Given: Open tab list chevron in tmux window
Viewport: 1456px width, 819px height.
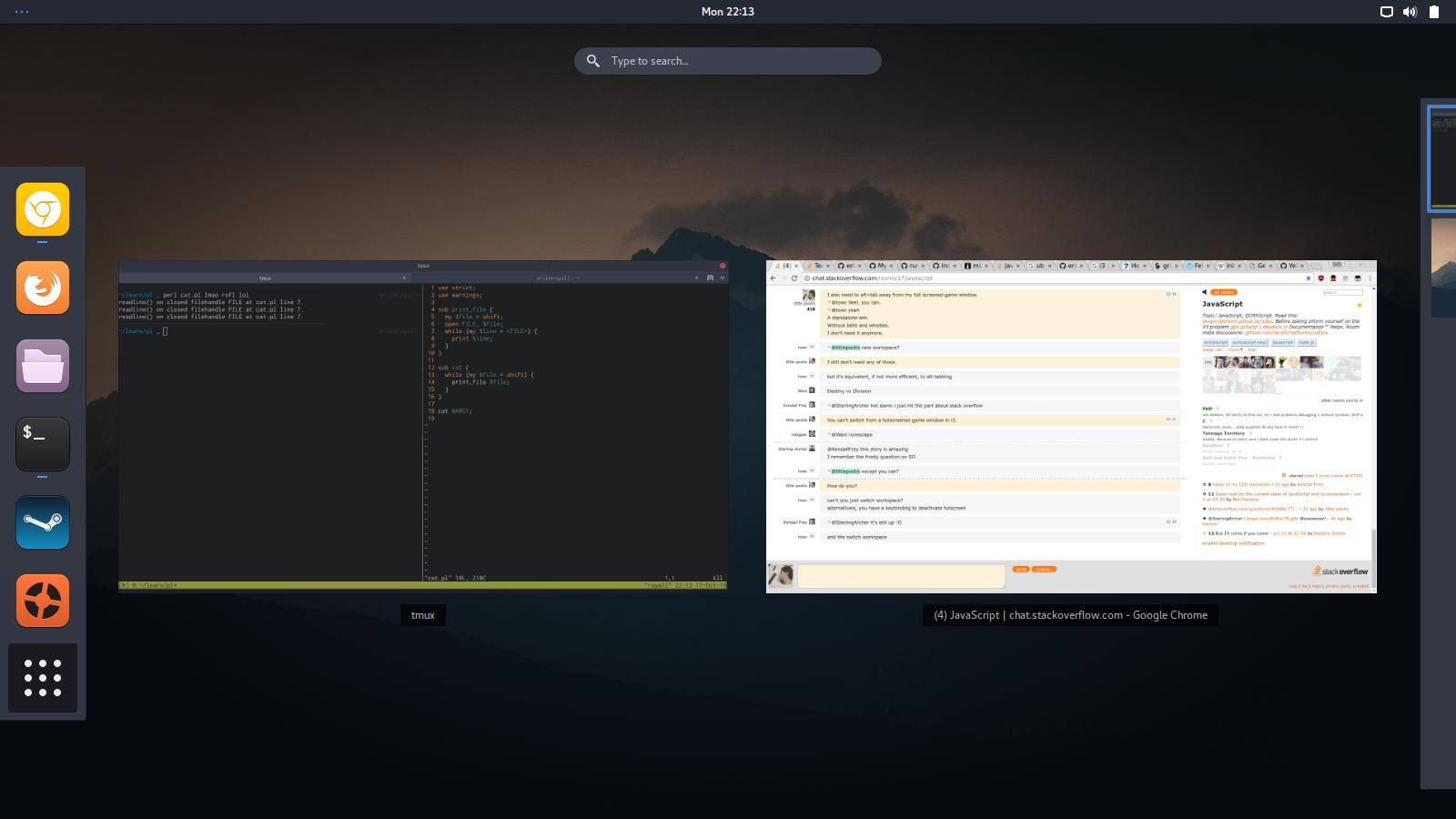Looking at the screenshot, I should (x=722, y=278).
